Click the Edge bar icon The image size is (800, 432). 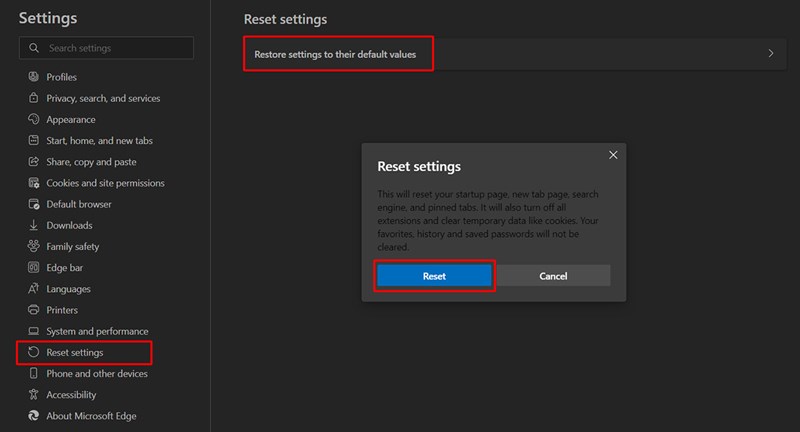[x=34, y=267]
